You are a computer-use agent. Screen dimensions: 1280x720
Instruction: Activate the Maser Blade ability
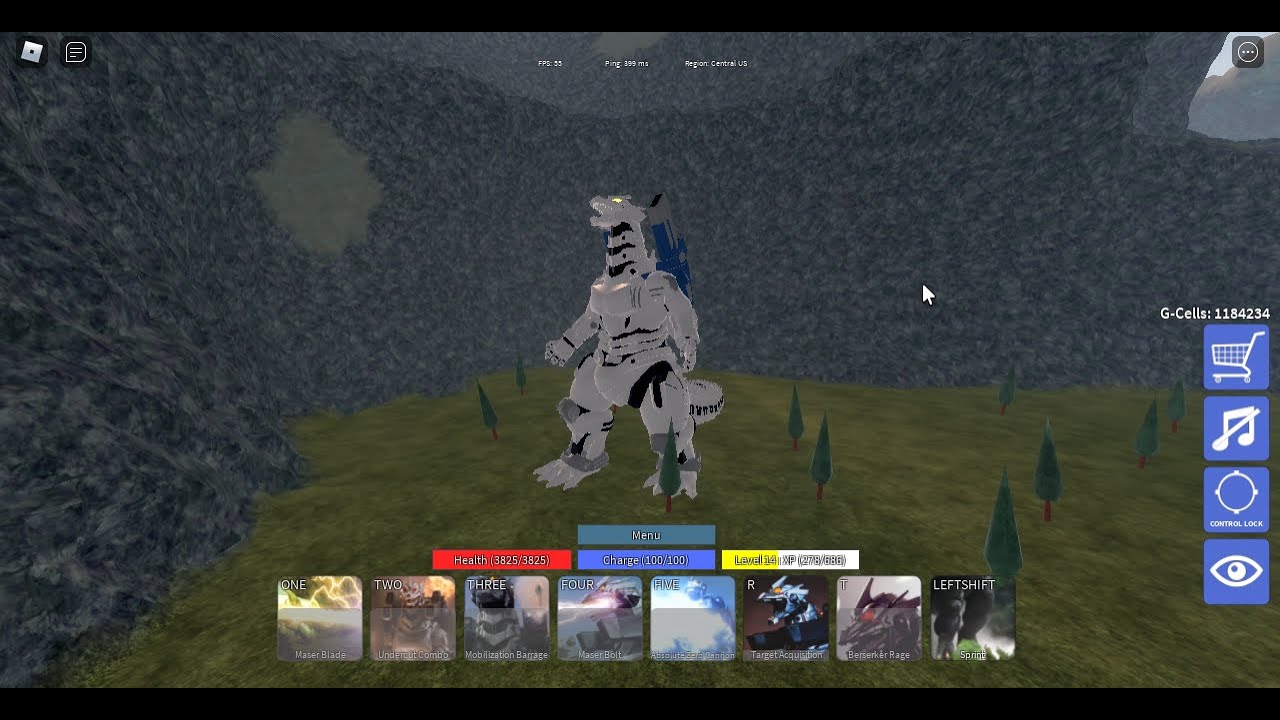[x=320, y=618]
